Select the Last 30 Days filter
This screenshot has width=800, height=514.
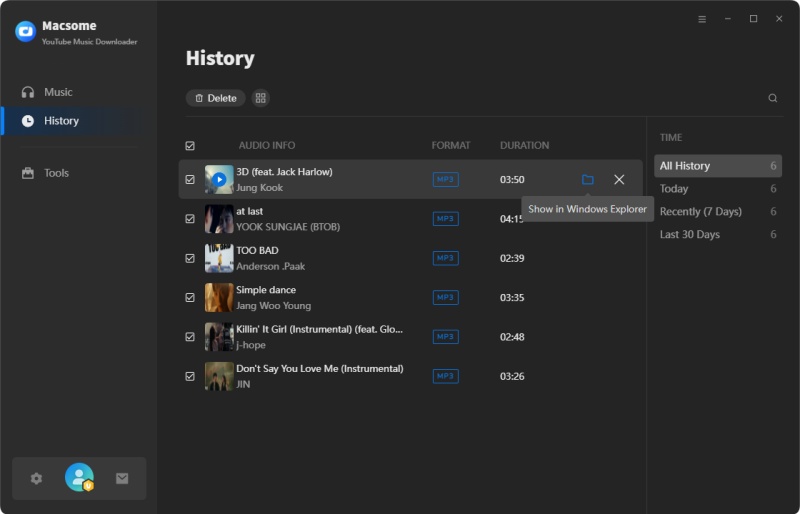[718, 235]
